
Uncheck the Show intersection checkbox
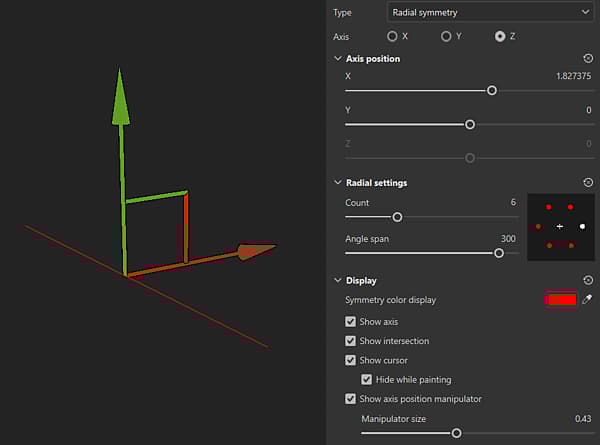(350, 341)
